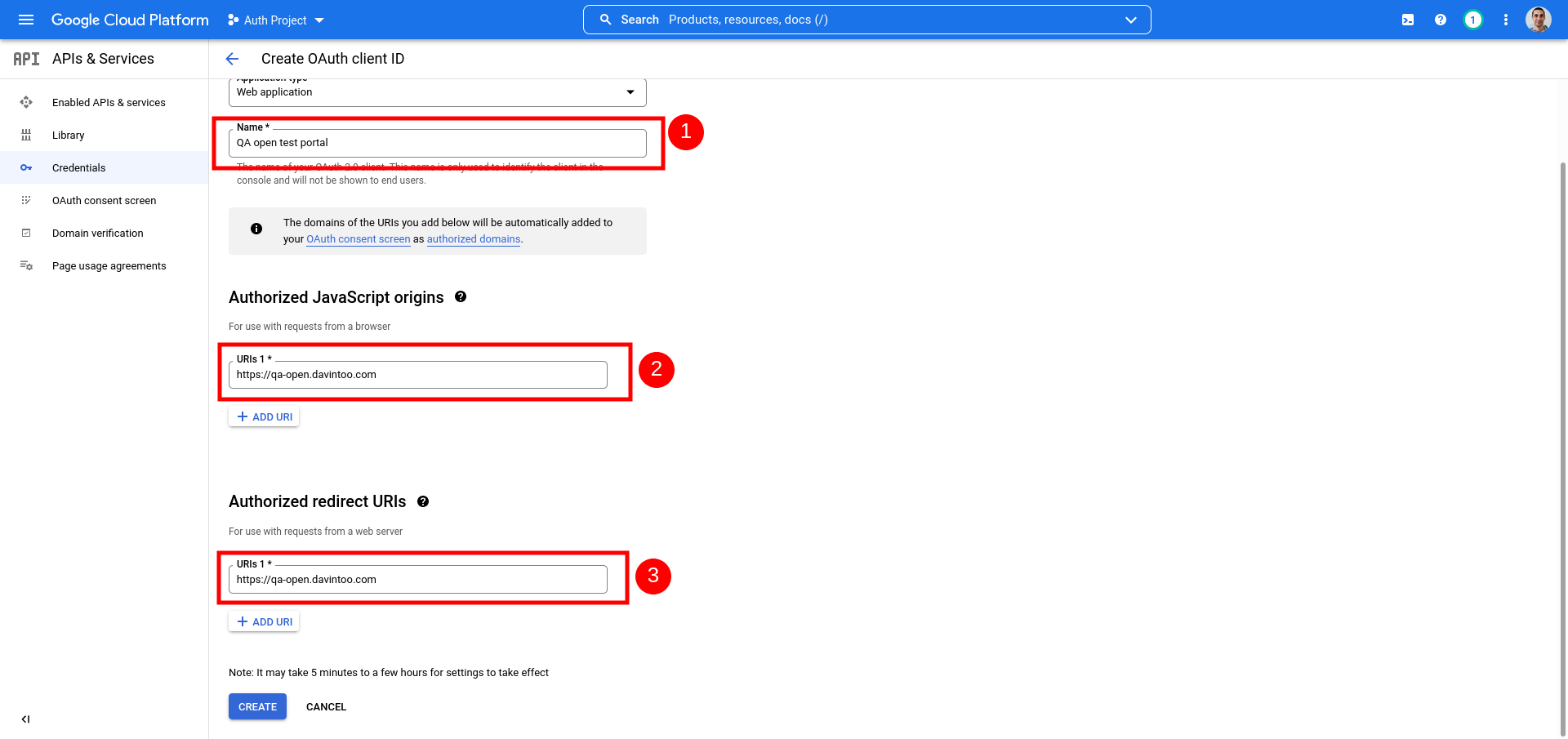Click the Domain verification checkbox icon

26,233
